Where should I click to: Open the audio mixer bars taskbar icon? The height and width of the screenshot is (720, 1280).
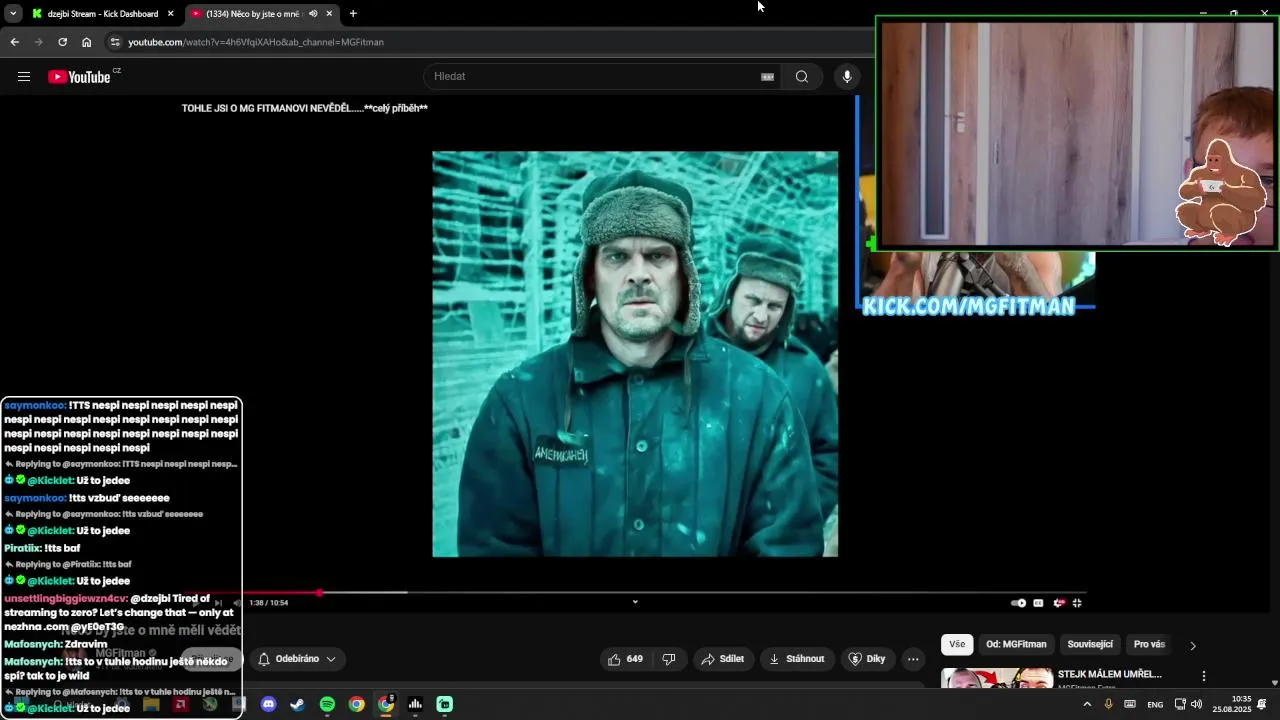click(415, 705)
